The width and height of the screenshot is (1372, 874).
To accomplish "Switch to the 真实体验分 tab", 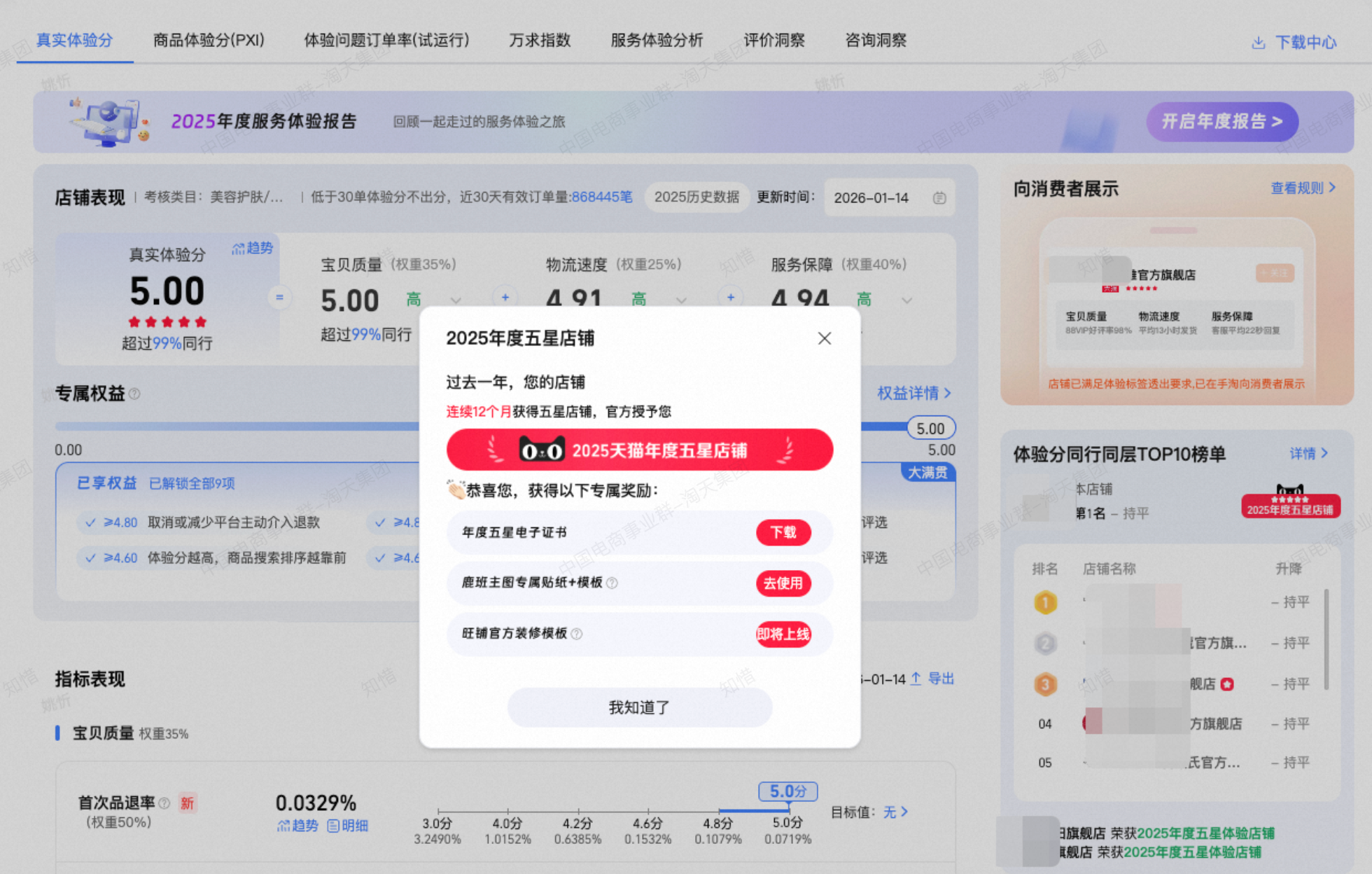I will coord(74,40).
